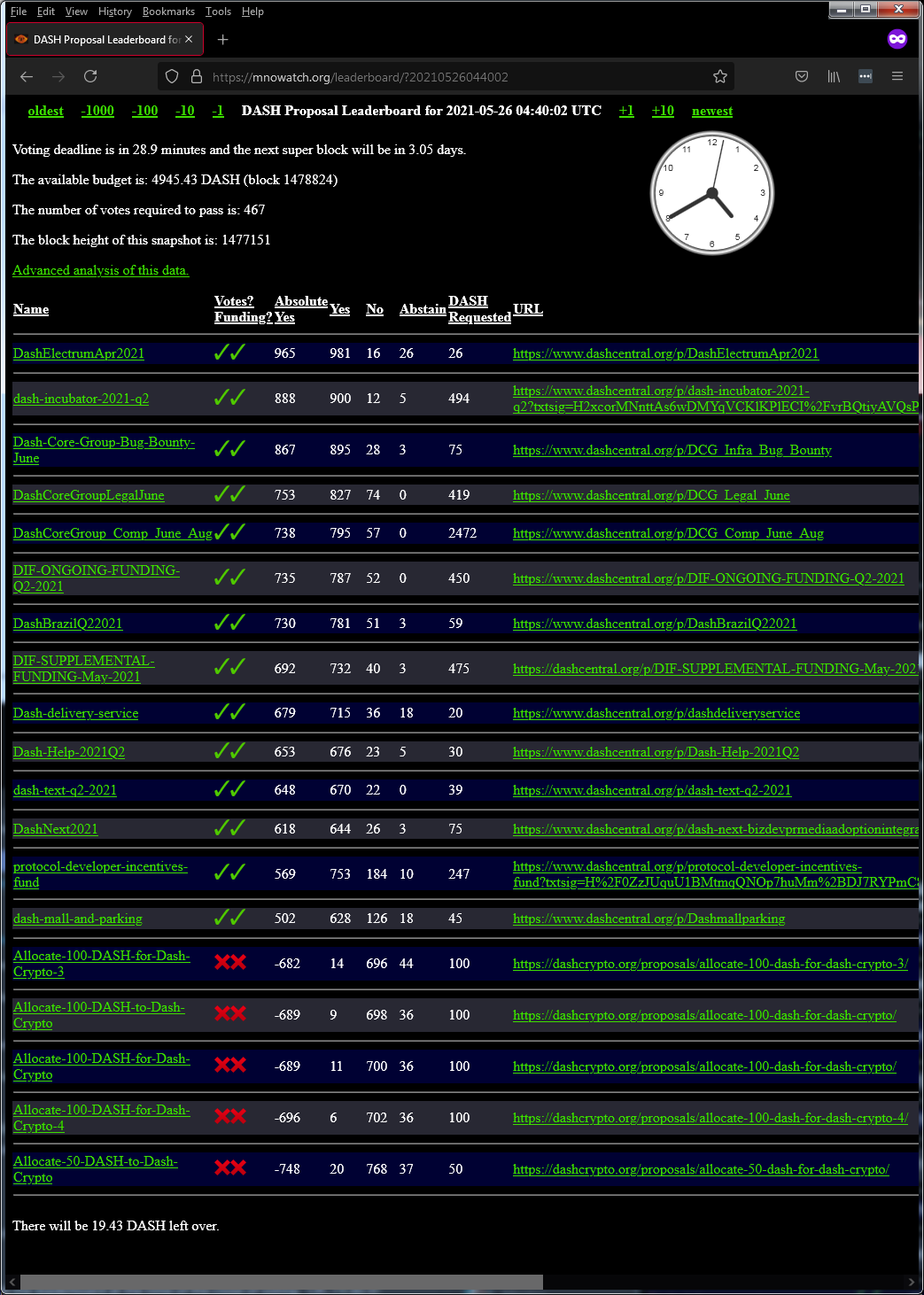Open the Firefox hamburger menu

point(897,77)
